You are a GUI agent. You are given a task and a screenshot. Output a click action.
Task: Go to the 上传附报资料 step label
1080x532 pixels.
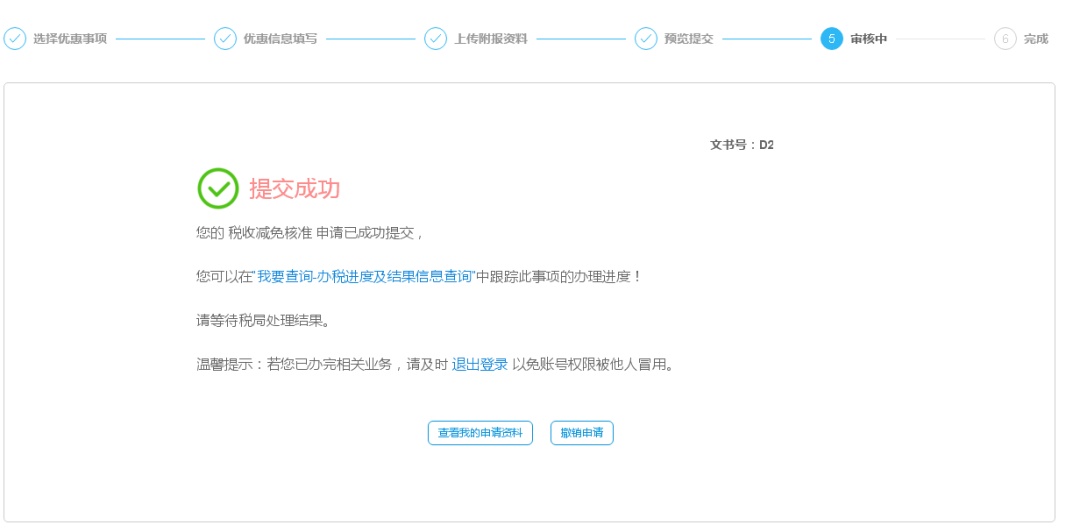[490, 39]
